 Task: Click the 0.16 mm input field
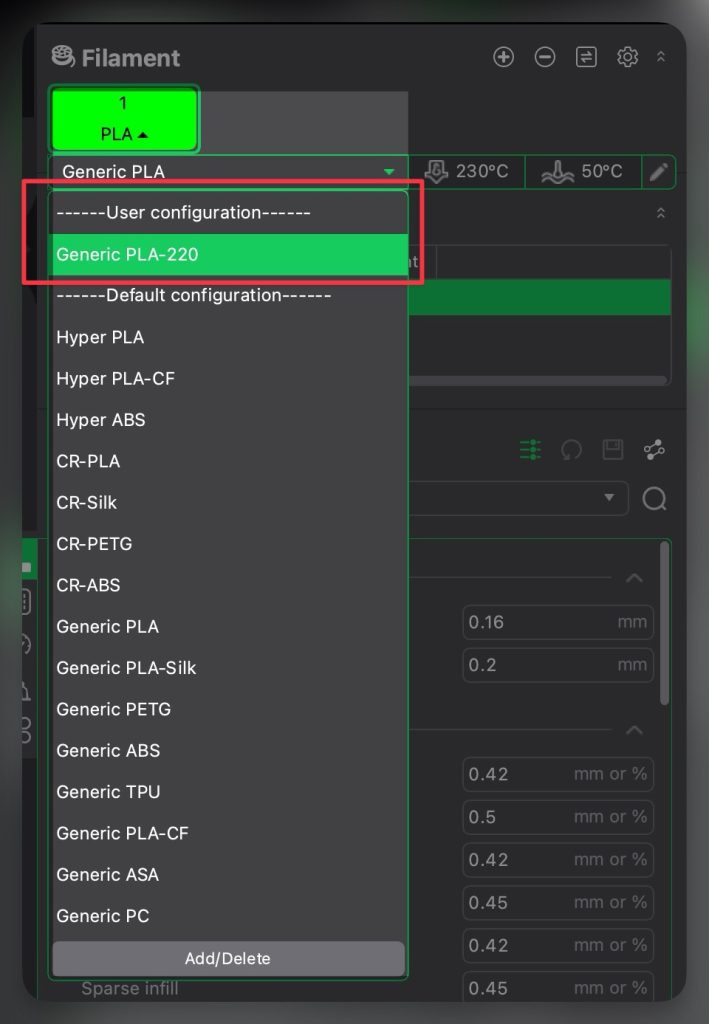(540, 622)
